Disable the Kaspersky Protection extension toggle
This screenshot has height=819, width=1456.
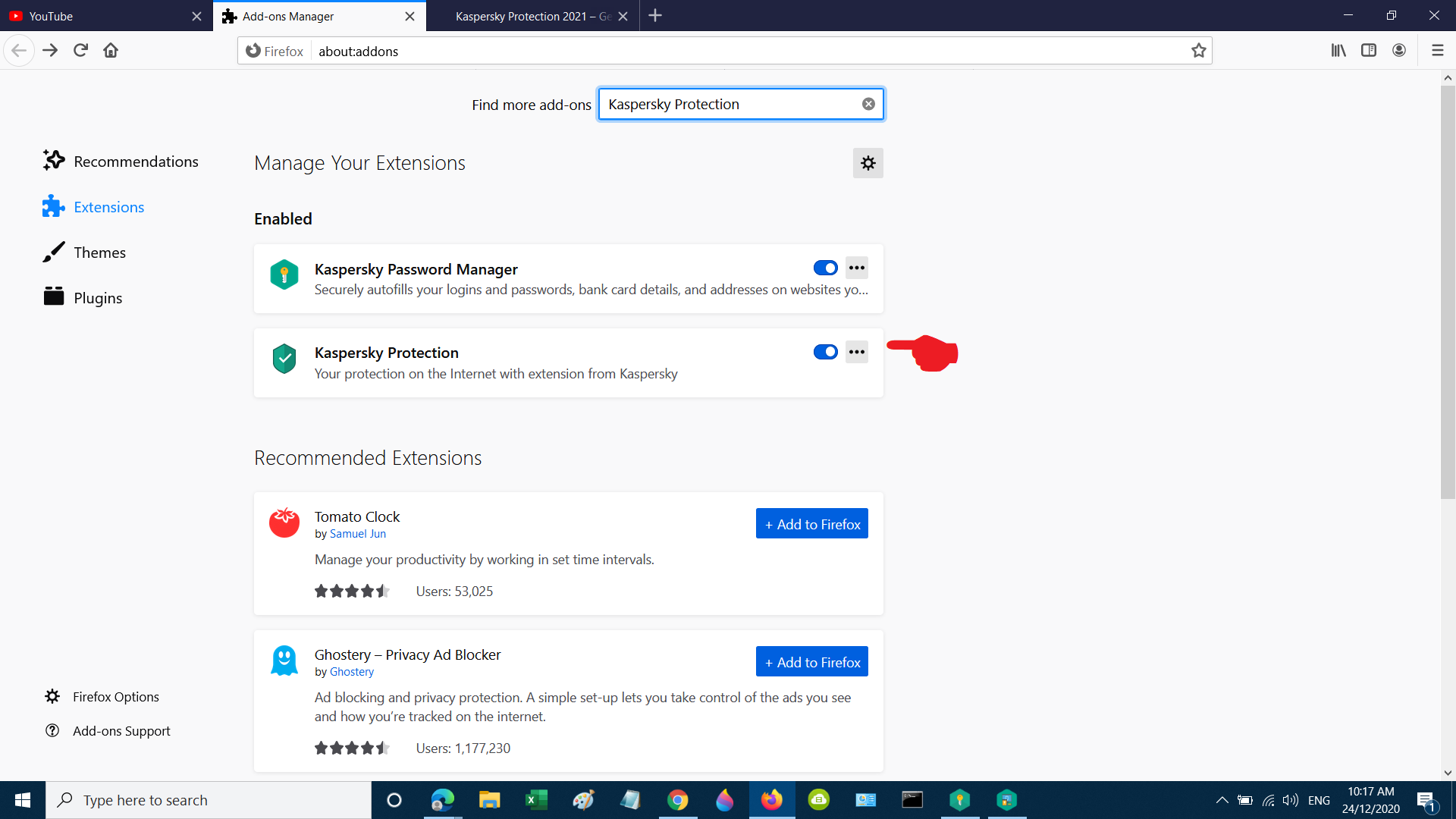point(825,352)
